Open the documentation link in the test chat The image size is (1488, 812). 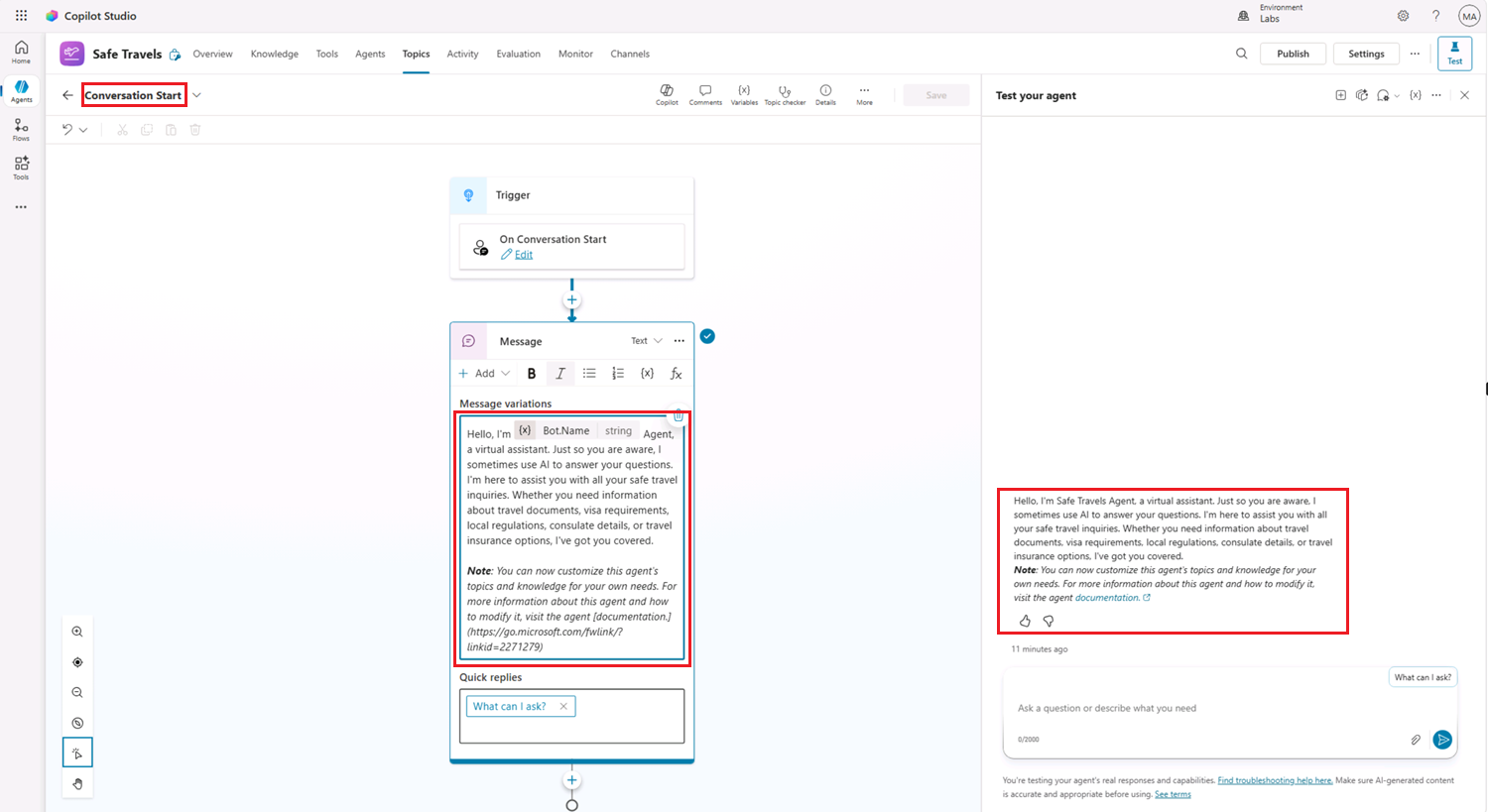point(1112,598)
